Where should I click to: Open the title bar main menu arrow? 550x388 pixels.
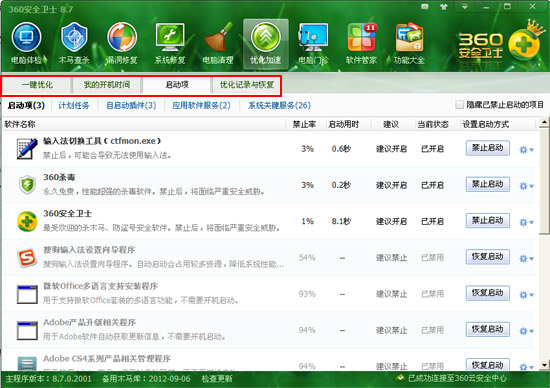(465, 7)
